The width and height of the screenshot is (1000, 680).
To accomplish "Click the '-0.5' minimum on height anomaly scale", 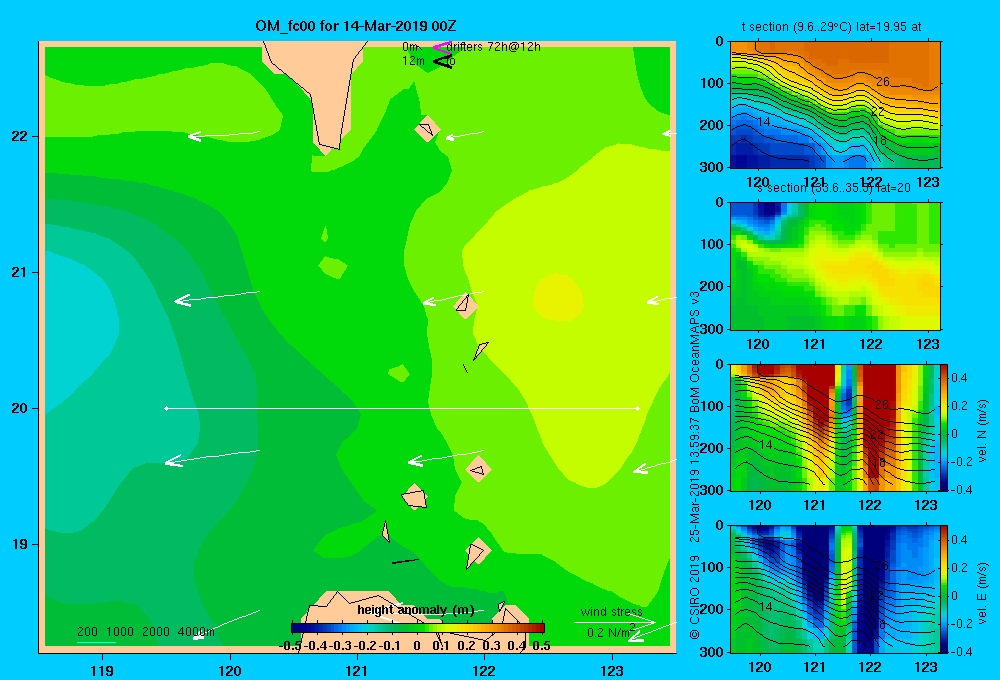I will point(290,646).
